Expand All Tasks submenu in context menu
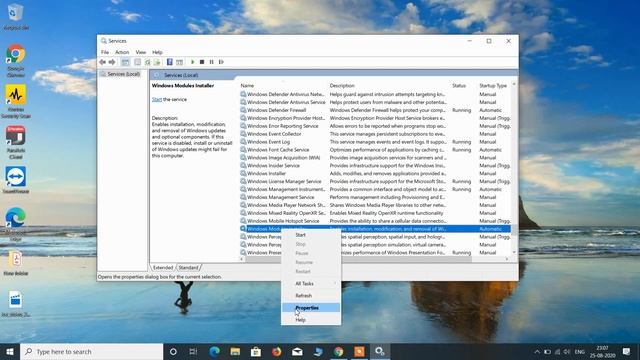The image size is (640, 360). click(311, 283)
